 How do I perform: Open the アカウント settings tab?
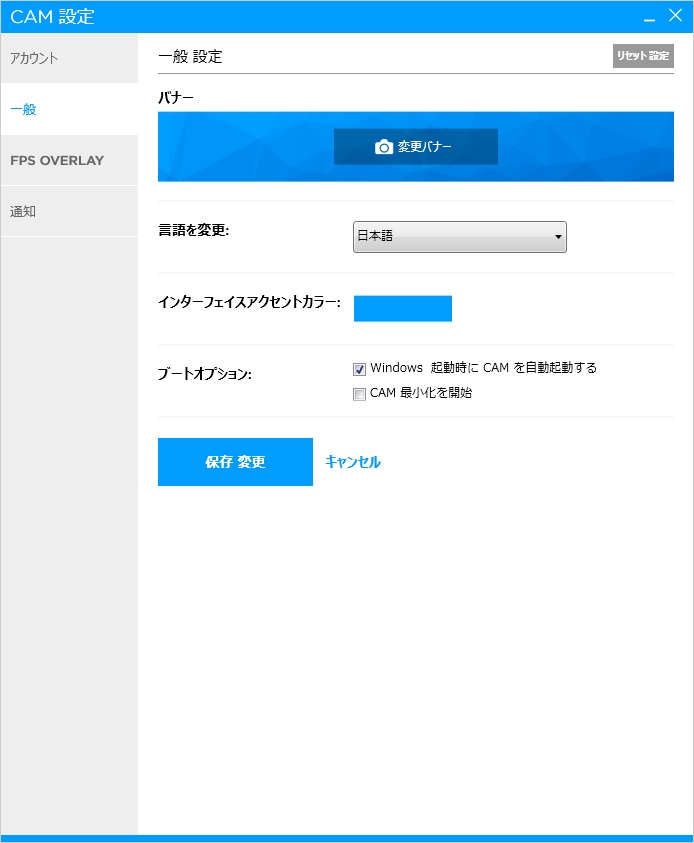point(69,58)
